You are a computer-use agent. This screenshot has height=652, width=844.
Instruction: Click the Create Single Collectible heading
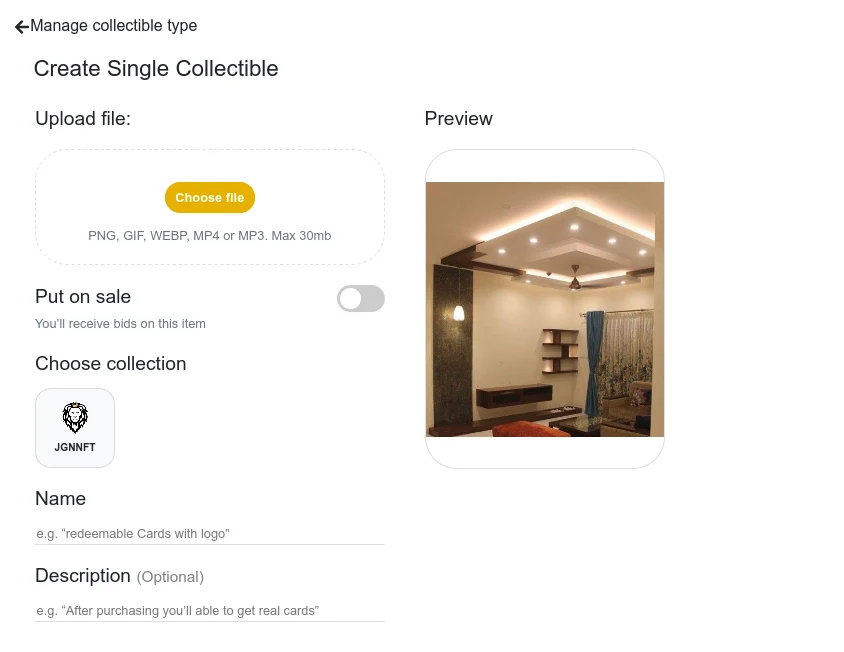[156, 69]
